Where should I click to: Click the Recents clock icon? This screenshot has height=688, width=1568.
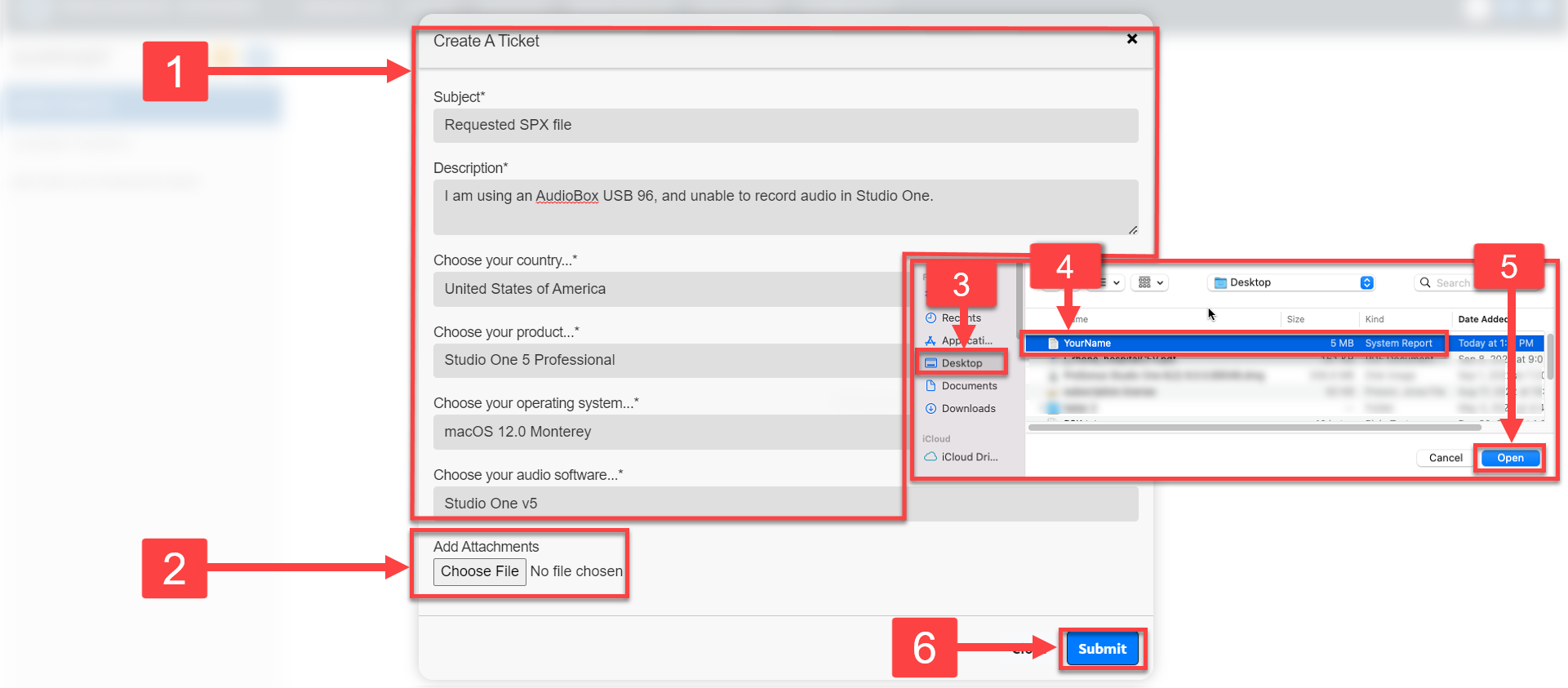tap(931, 317)
